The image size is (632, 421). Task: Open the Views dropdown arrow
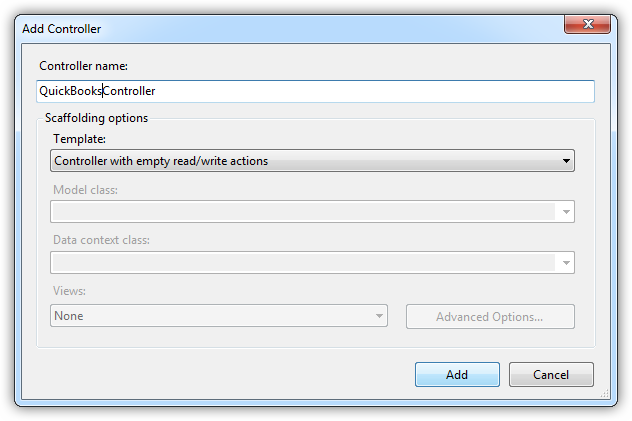379,316
